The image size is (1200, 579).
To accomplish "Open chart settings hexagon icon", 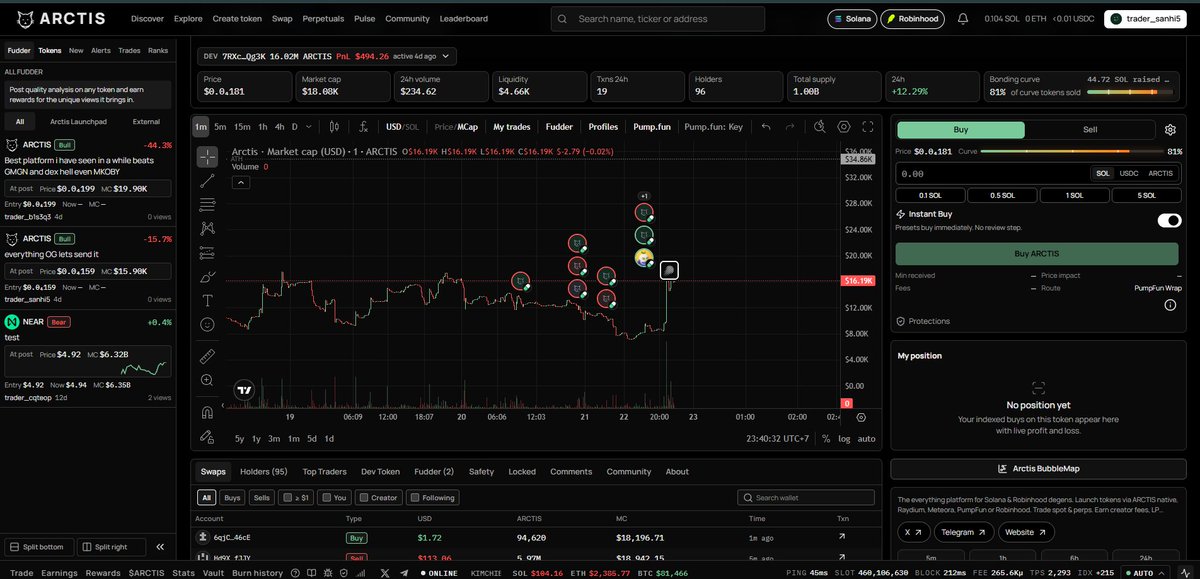I will [844, 127].
